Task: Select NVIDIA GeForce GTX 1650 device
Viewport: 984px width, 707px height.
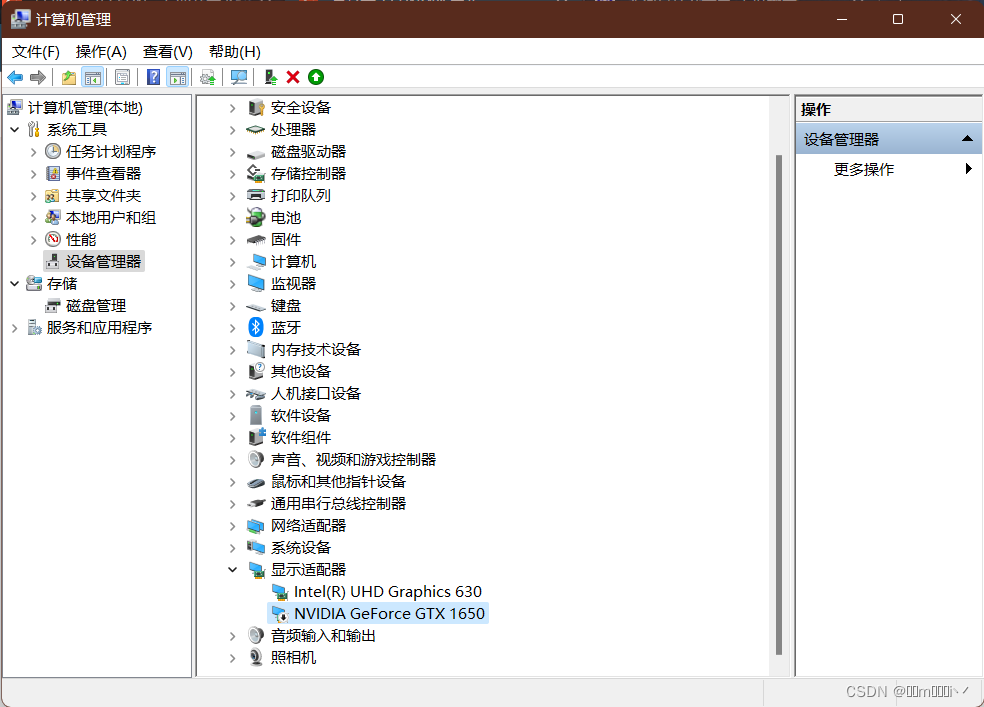Action: point(389,614)
